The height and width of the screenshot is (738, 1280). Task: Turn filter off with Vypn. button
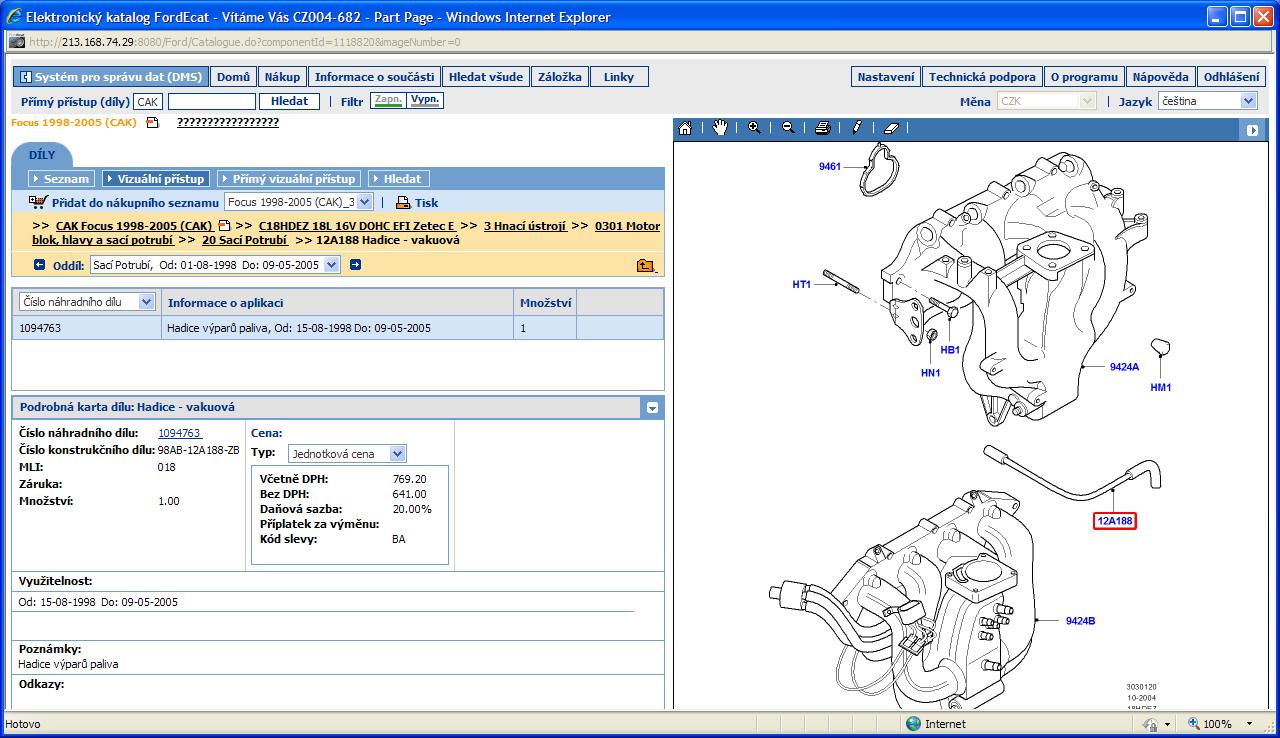click(x=425, y=101)
